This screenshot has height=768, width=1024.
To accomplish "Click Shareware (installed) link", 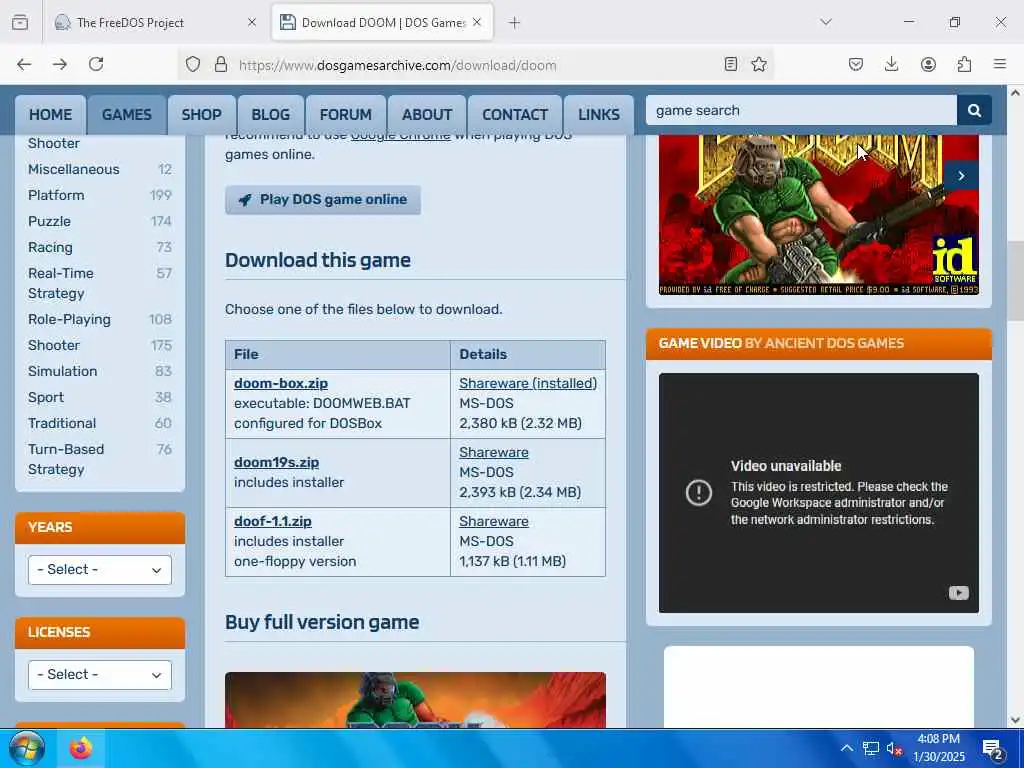I will [528, 383].
